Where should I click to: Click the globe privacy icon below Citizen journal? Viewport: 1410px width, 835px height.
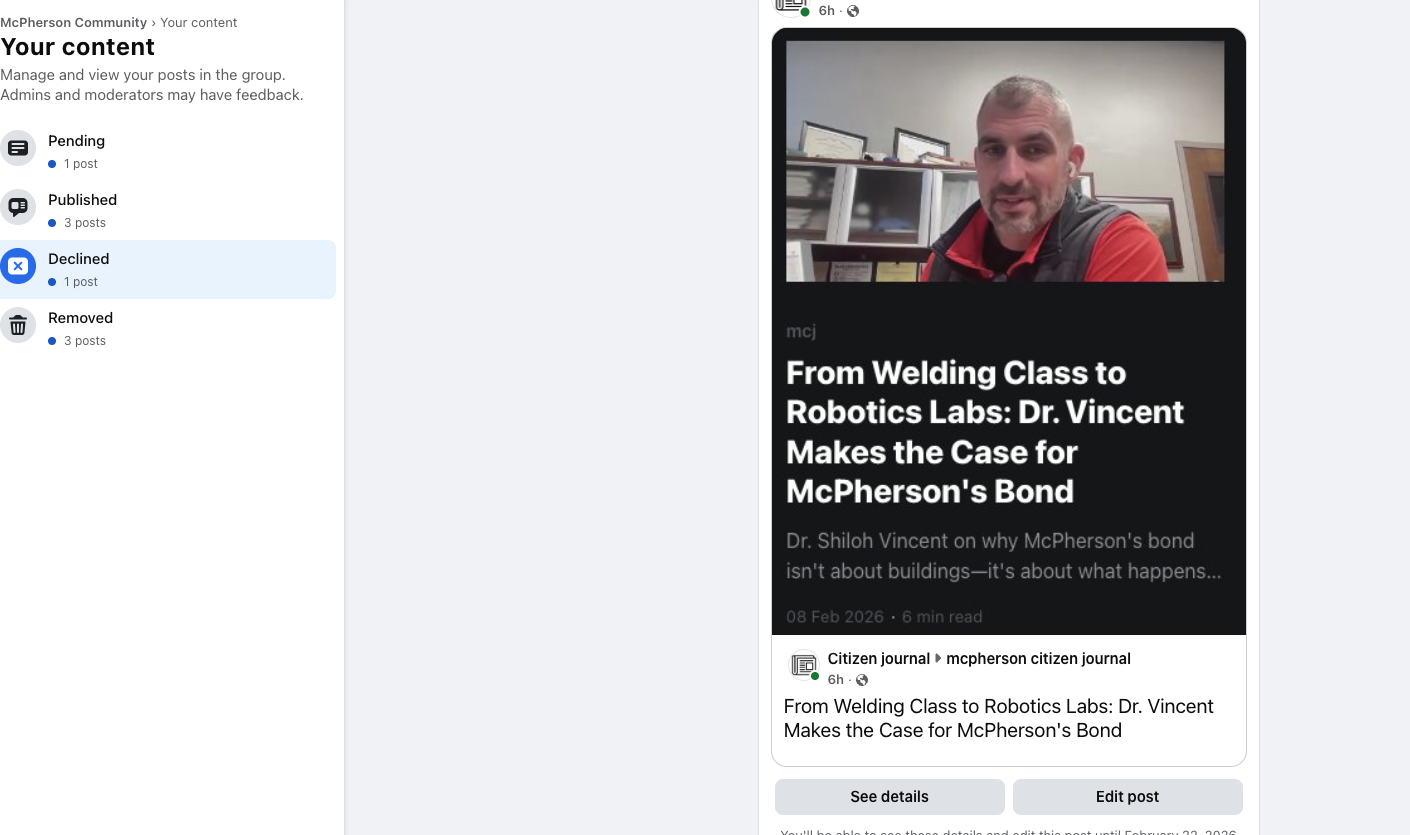(862, 680)
